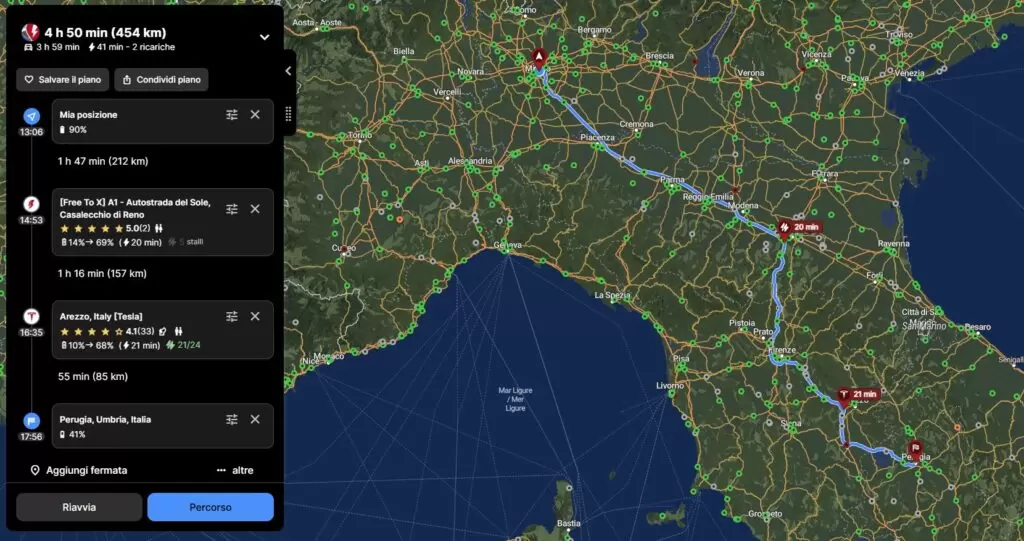Click the 41% arrival battery at Perugia

click(x=72, y=434)
